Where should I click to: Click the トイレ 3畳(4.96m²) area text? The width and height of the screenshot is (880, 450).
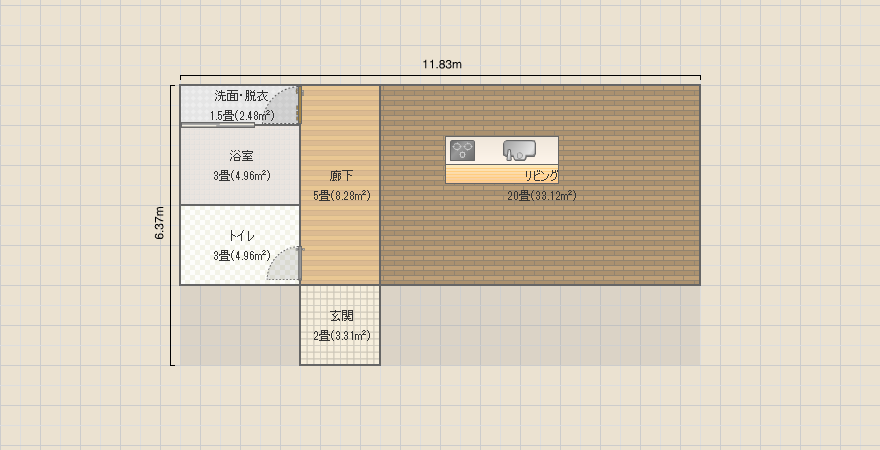[241, 256]
